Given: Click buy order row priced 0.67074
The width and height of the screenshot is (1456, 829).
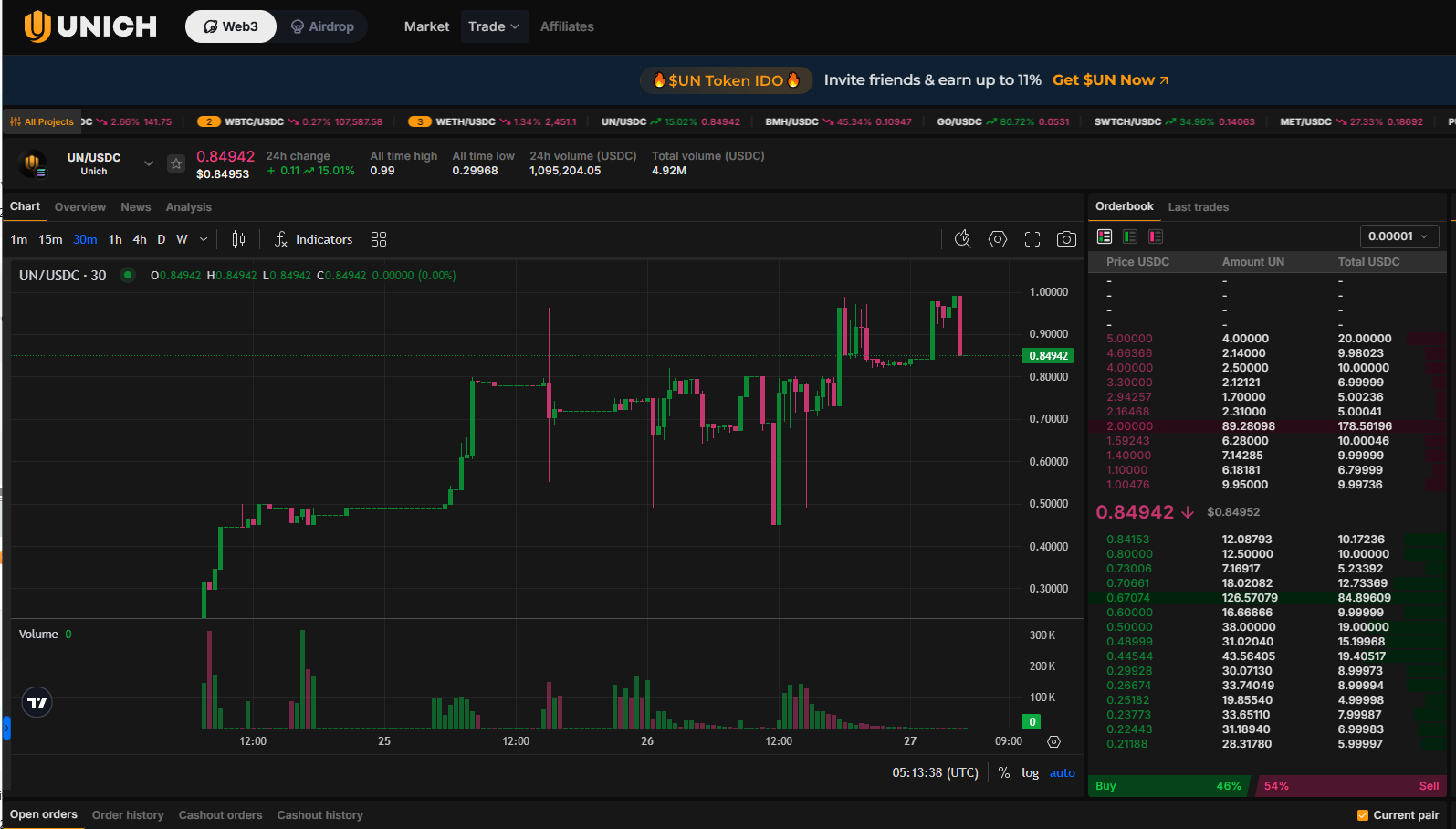Looking at the screenshot, I should tap(1267, 598).
